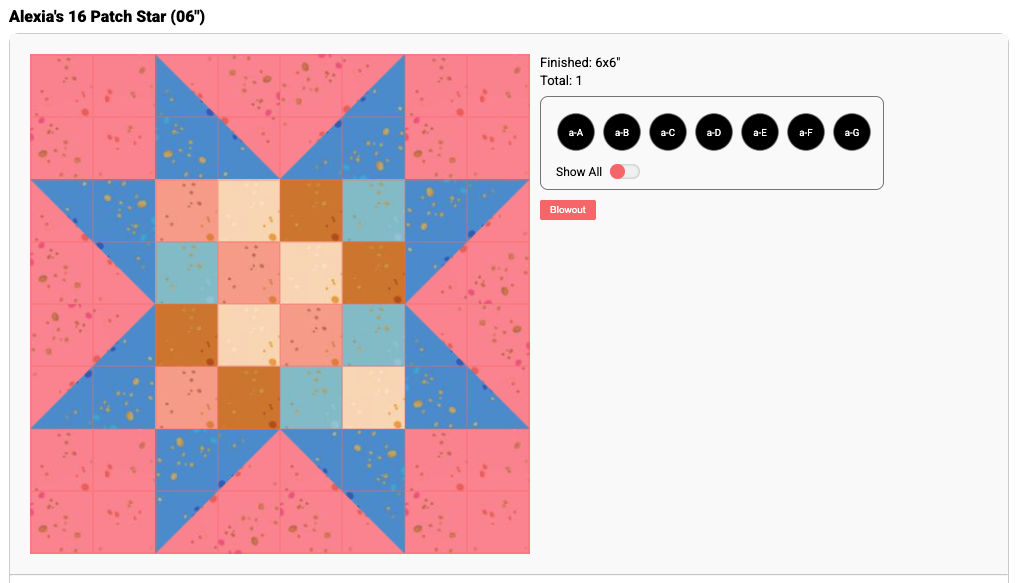This screenshot has width=1015, height=583.
Task: Select the cream patch in center grid's bottom row
Action: pos(373,397)
